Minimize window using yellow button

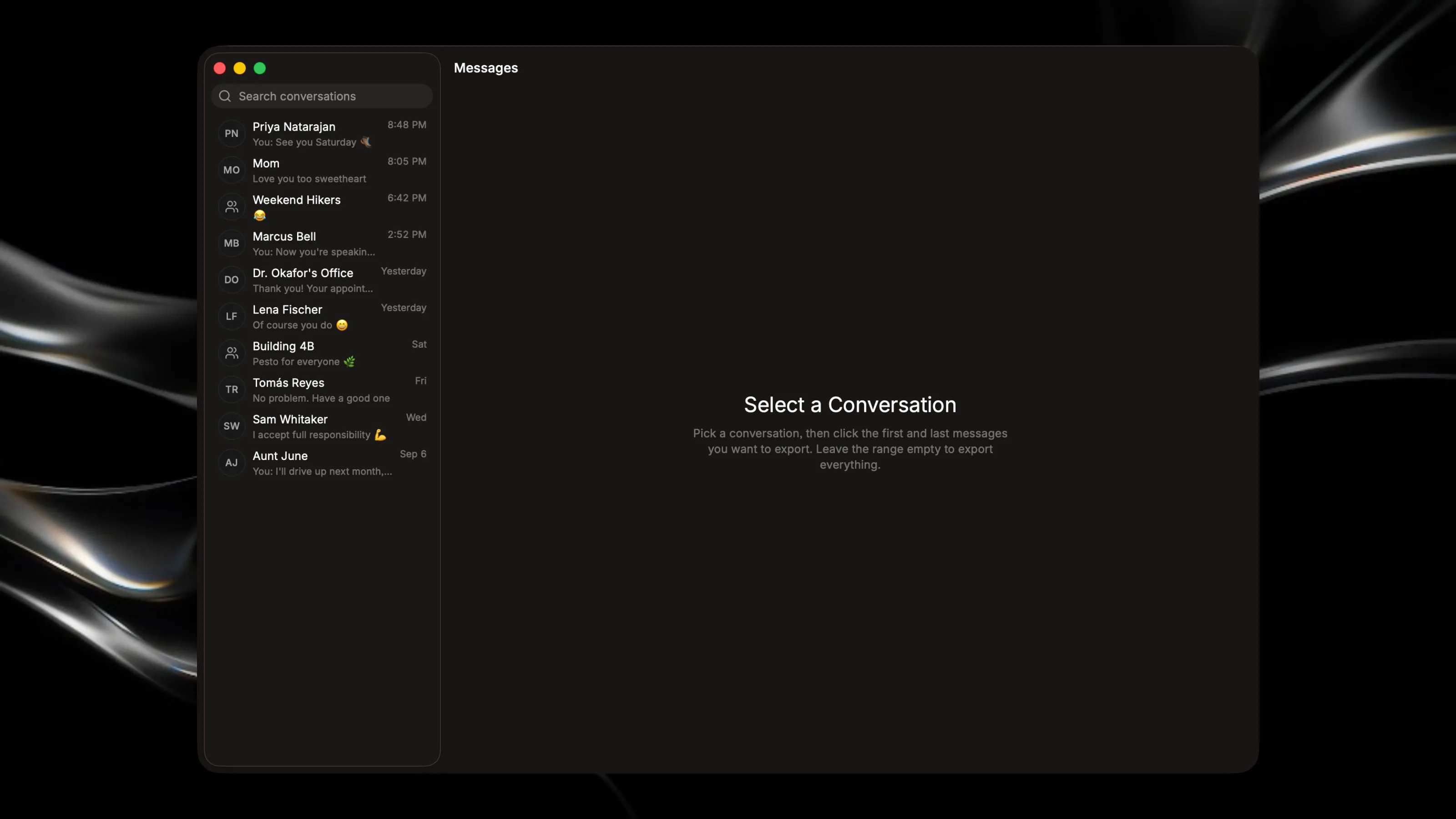click(x=240, y=68)
